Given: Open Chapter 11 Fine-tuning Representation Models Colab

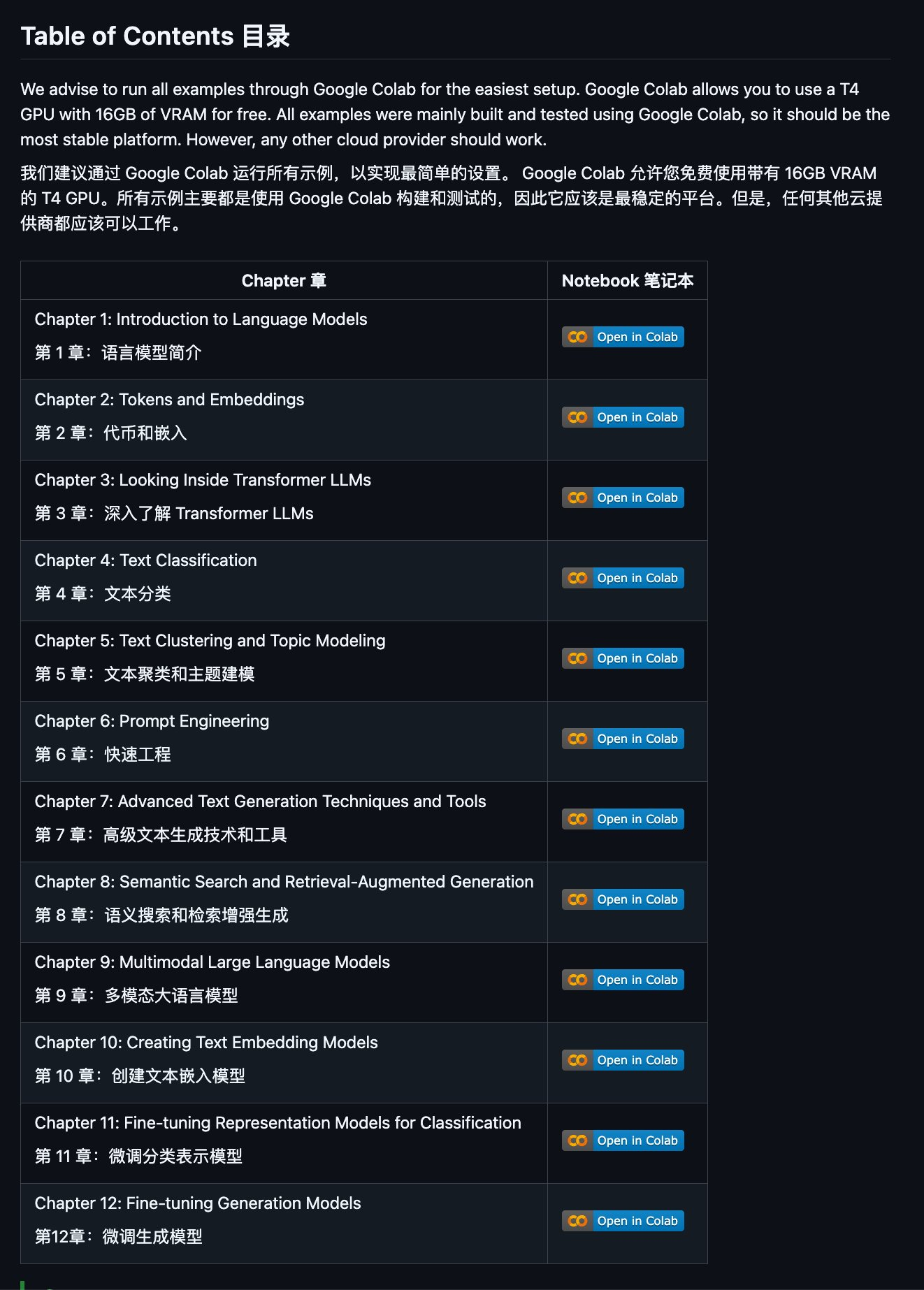Looking at the screenshot, I should [623, 1140].
